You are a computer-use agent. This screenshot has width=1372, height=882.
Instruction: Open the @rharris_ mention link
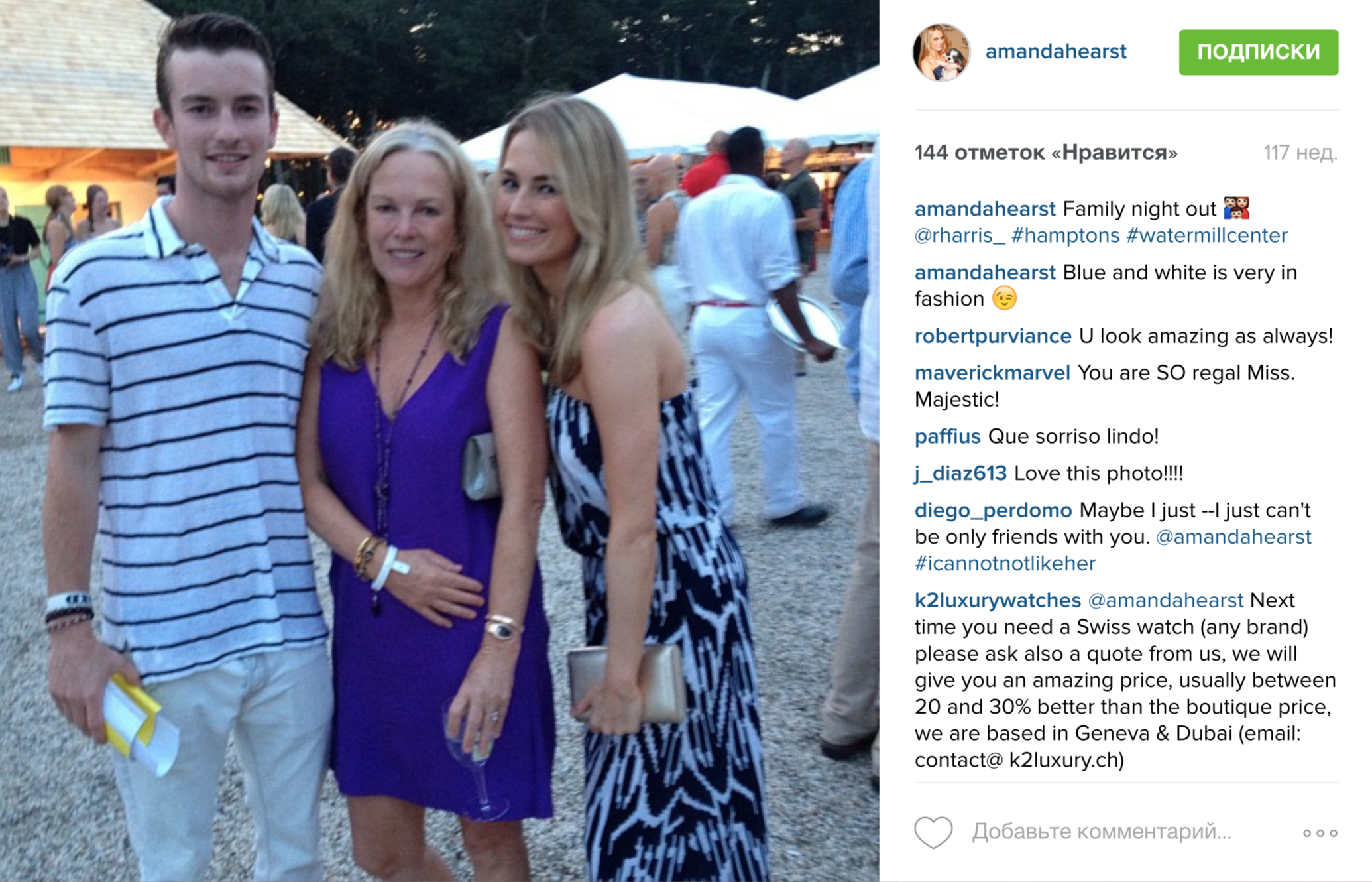(959, 235)
